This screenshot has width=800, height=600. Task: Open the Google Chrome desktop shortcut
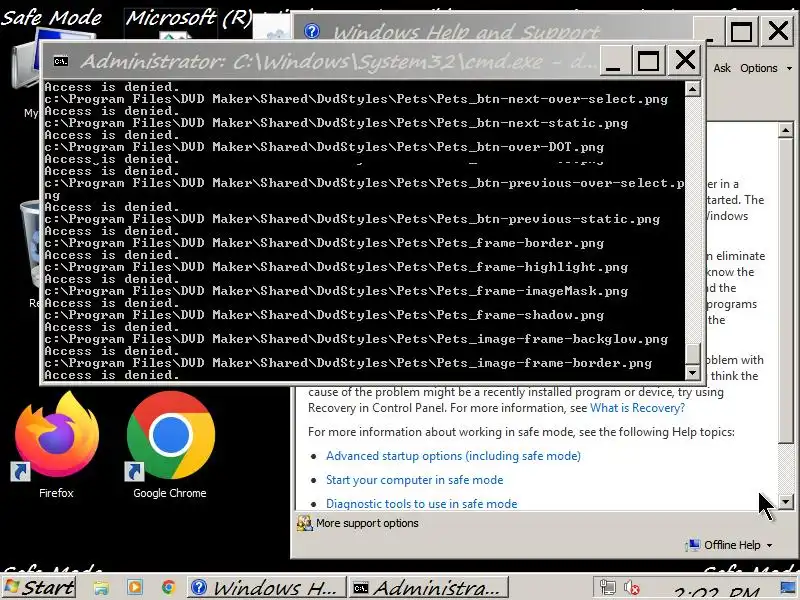click(170, 444)
